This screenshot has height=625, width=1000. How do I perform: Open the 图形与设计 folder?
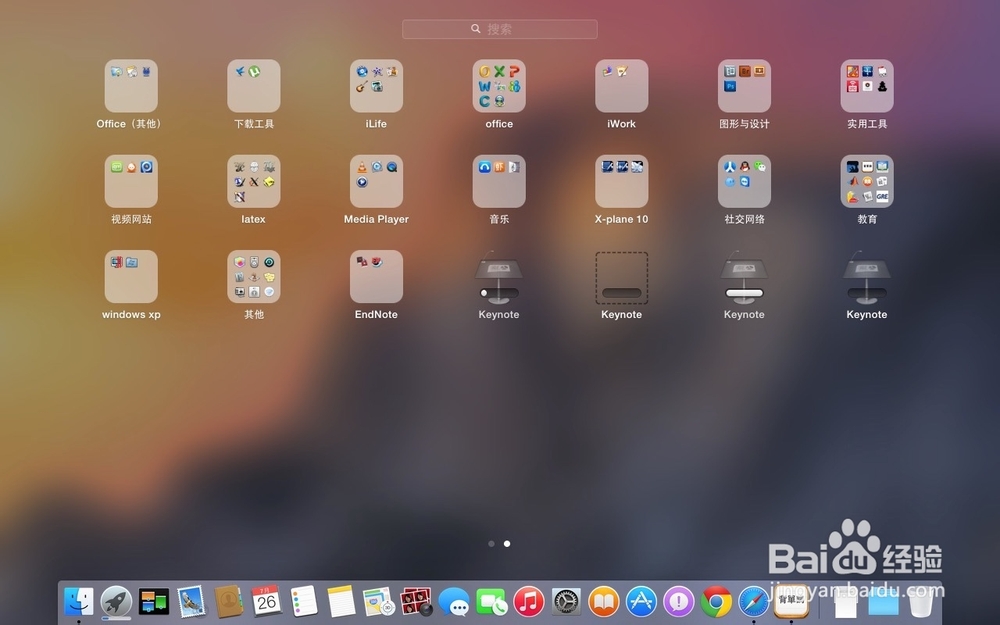744,85
